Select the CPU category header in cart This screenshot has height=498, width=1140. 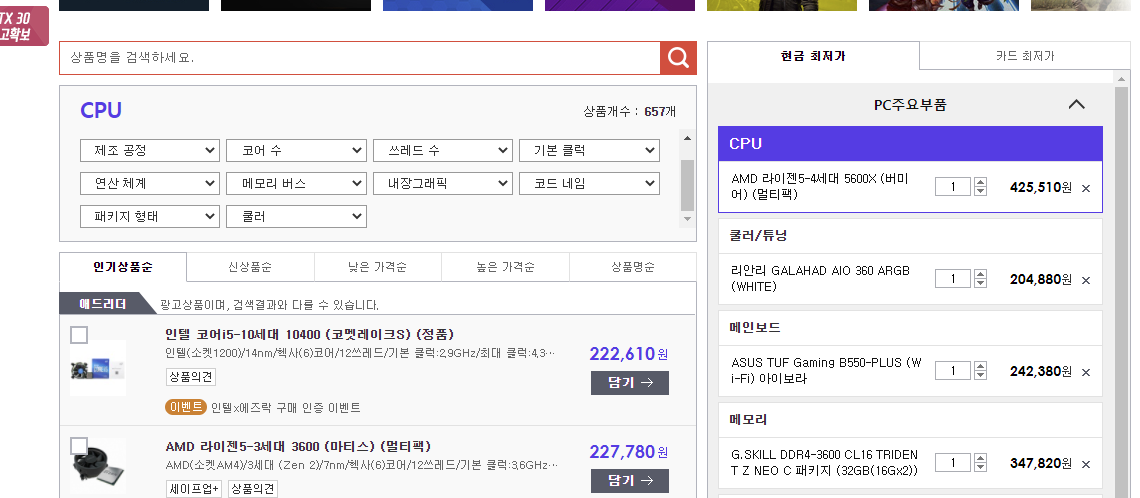[910, 143]
